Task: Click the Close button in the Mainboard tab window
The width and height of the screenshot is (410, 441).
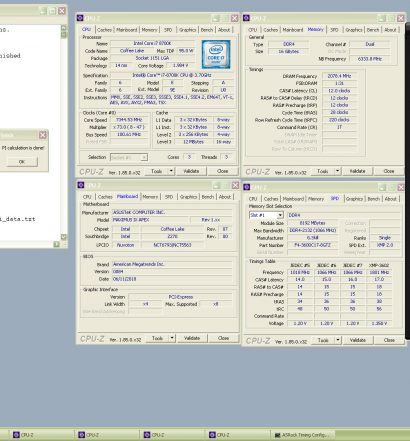Action: click(223, 338)
